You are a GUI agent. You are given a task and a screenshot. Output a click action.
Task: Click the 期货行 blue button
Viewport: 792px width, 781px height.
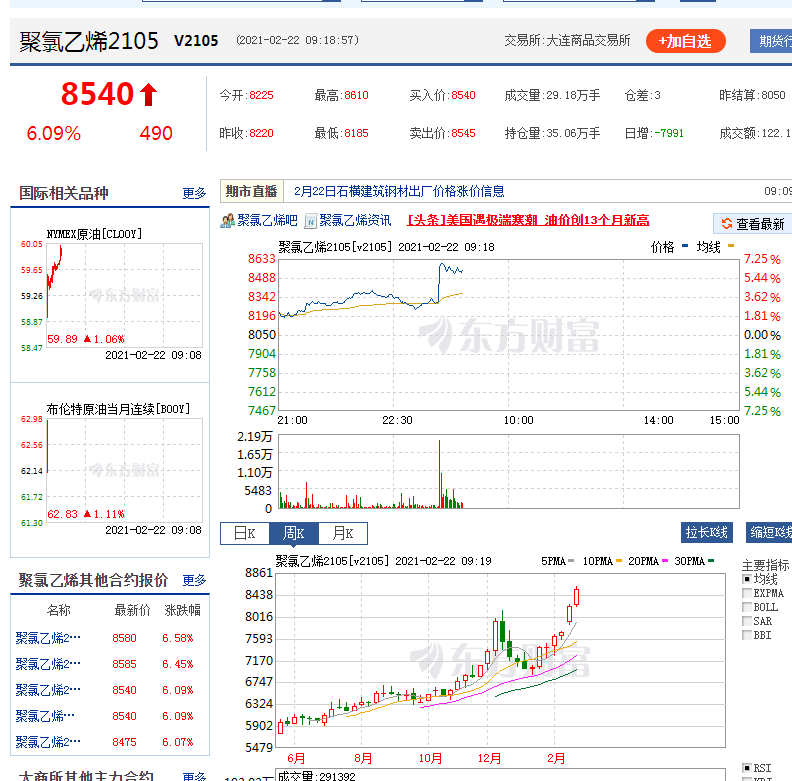pos(771,41)
